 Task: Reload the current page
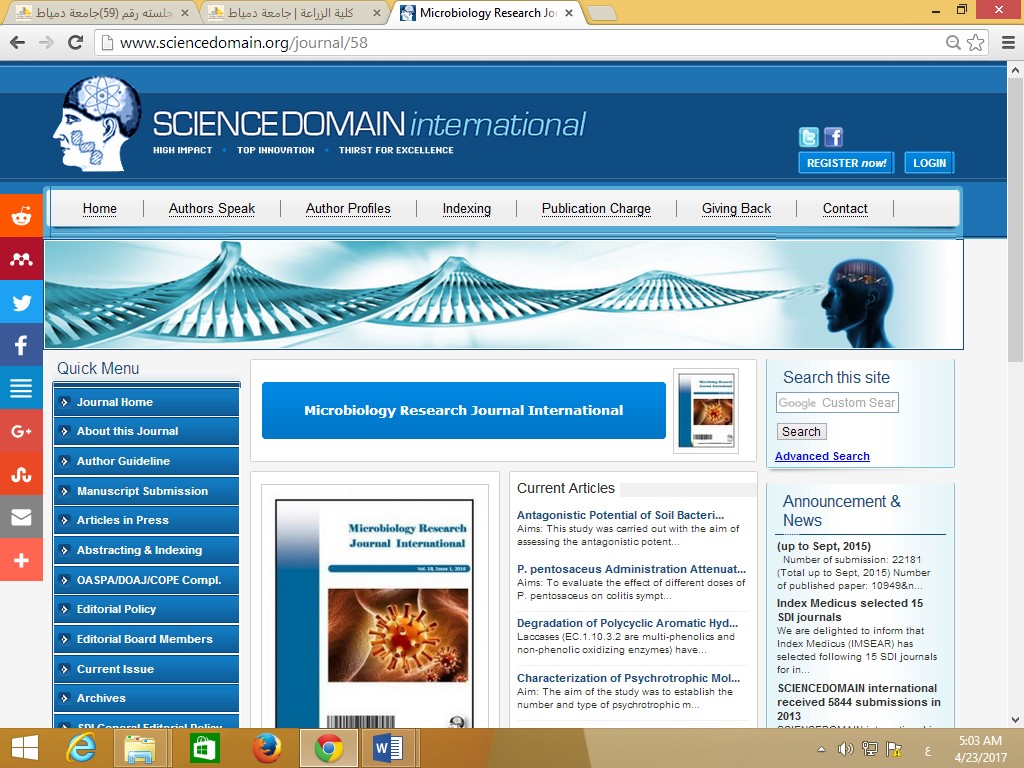pos(76,42)
